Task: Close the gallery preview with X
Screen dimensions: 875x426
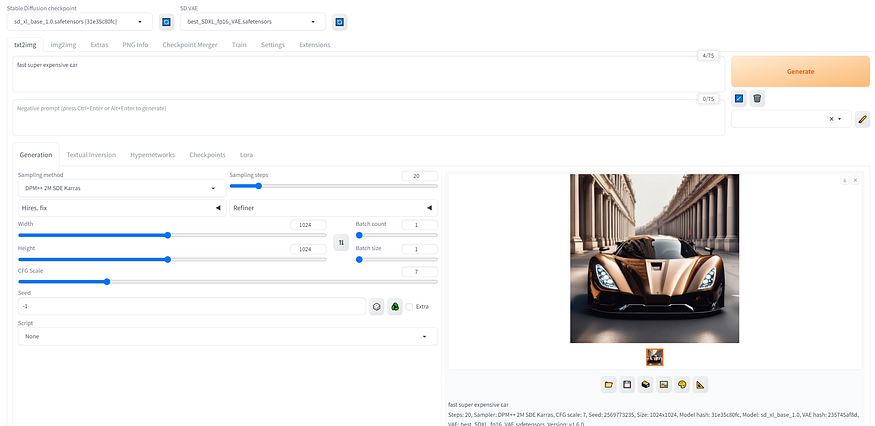Action: (855, 180)
